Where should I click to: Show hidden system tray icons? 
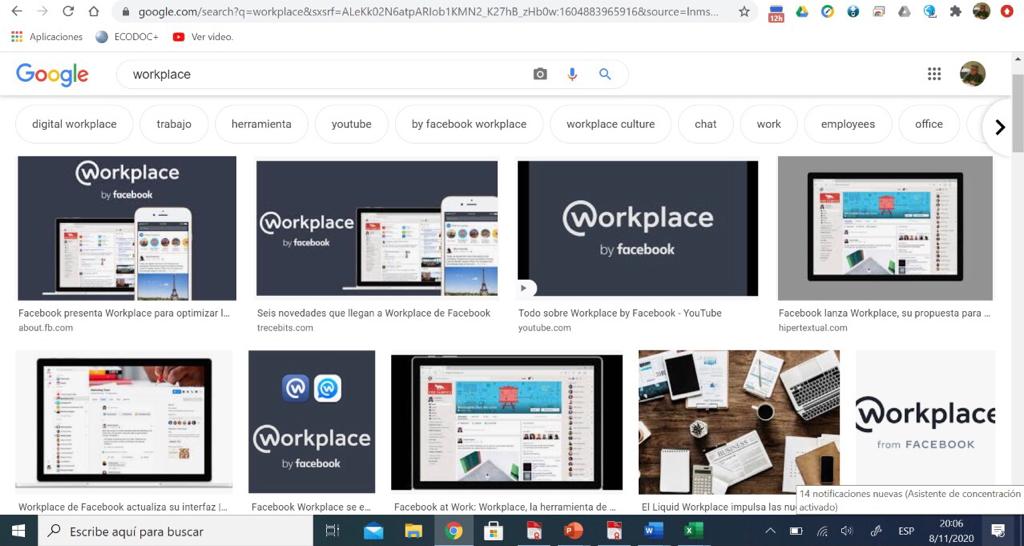pos(771,531)
